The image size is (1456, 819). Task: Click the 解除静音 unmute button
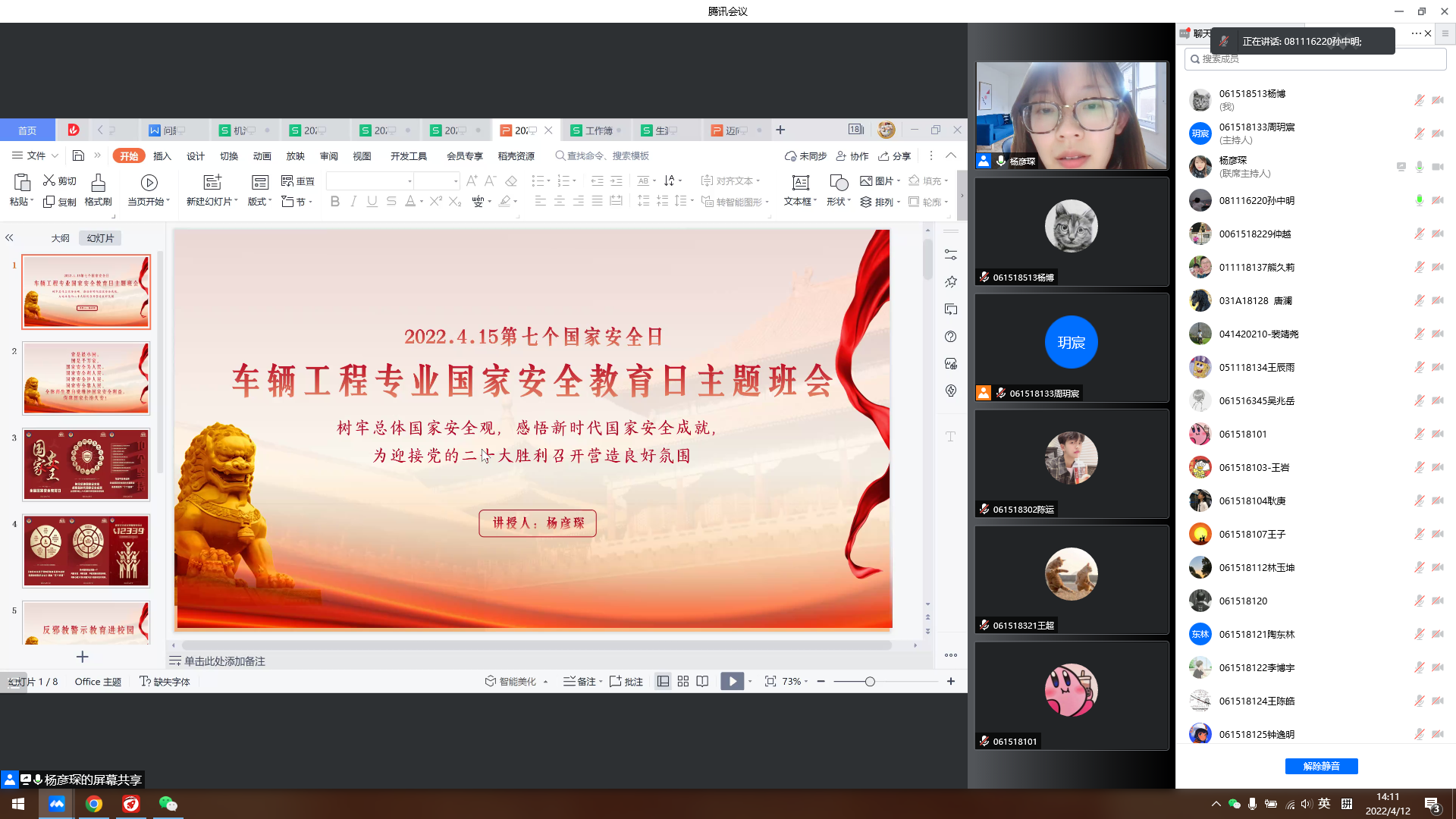(1321, 766)
